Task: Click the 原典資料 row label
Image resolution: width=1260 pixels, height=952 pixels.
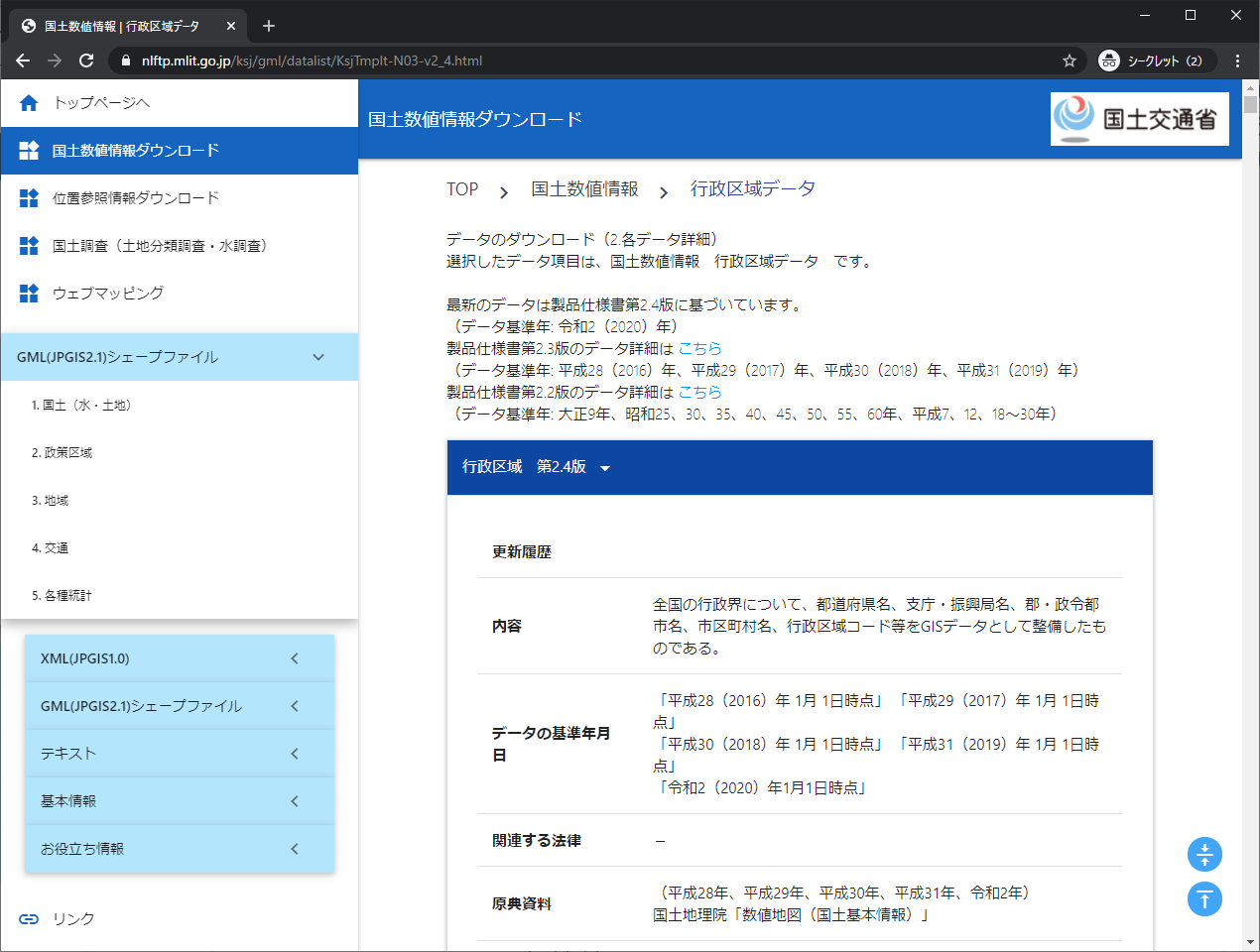Action: tap(522, 904)
